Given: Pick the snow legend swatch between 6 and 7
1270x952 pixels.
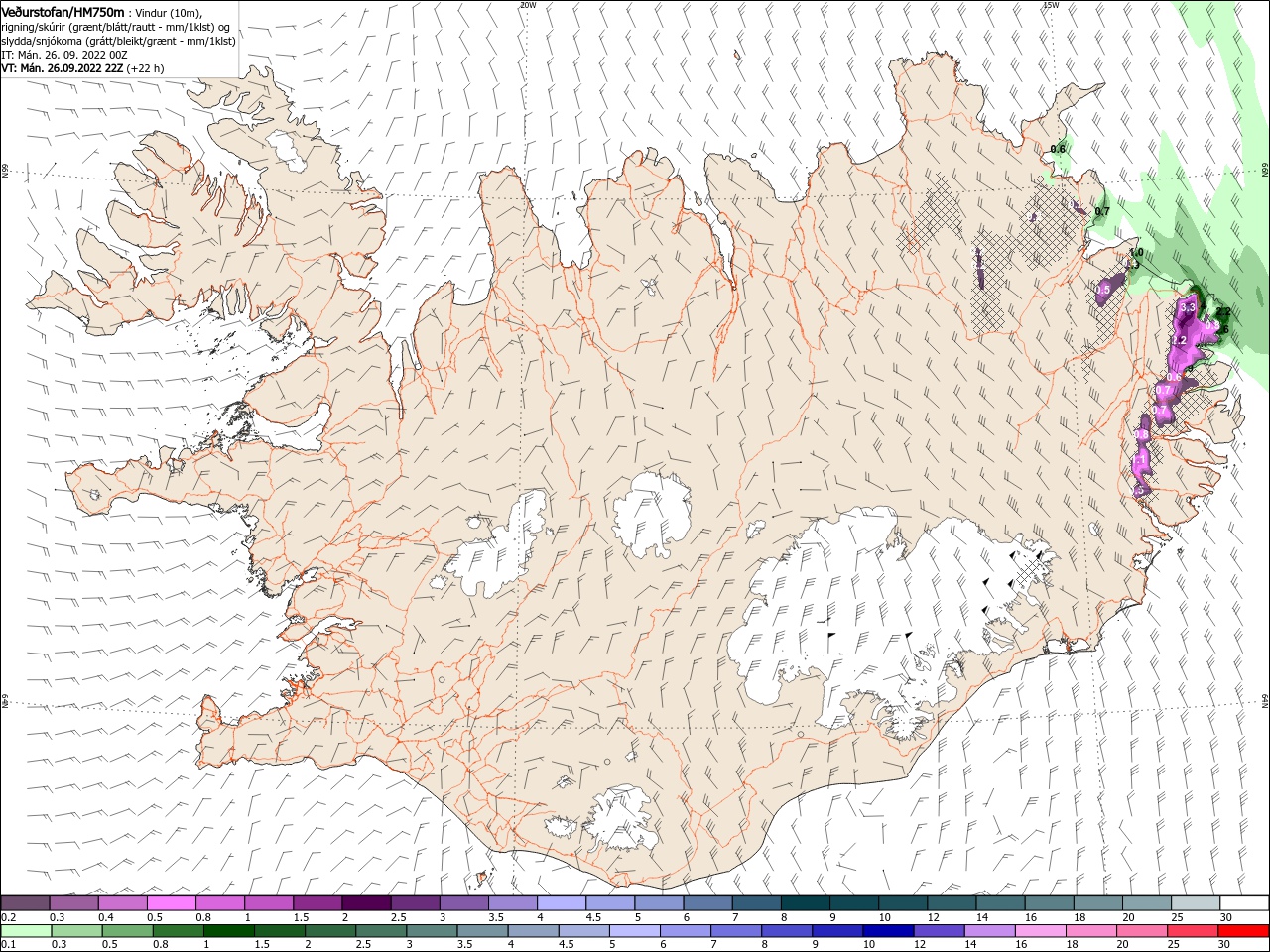Looking at the screenshot, I should click(x=707, y=902).
